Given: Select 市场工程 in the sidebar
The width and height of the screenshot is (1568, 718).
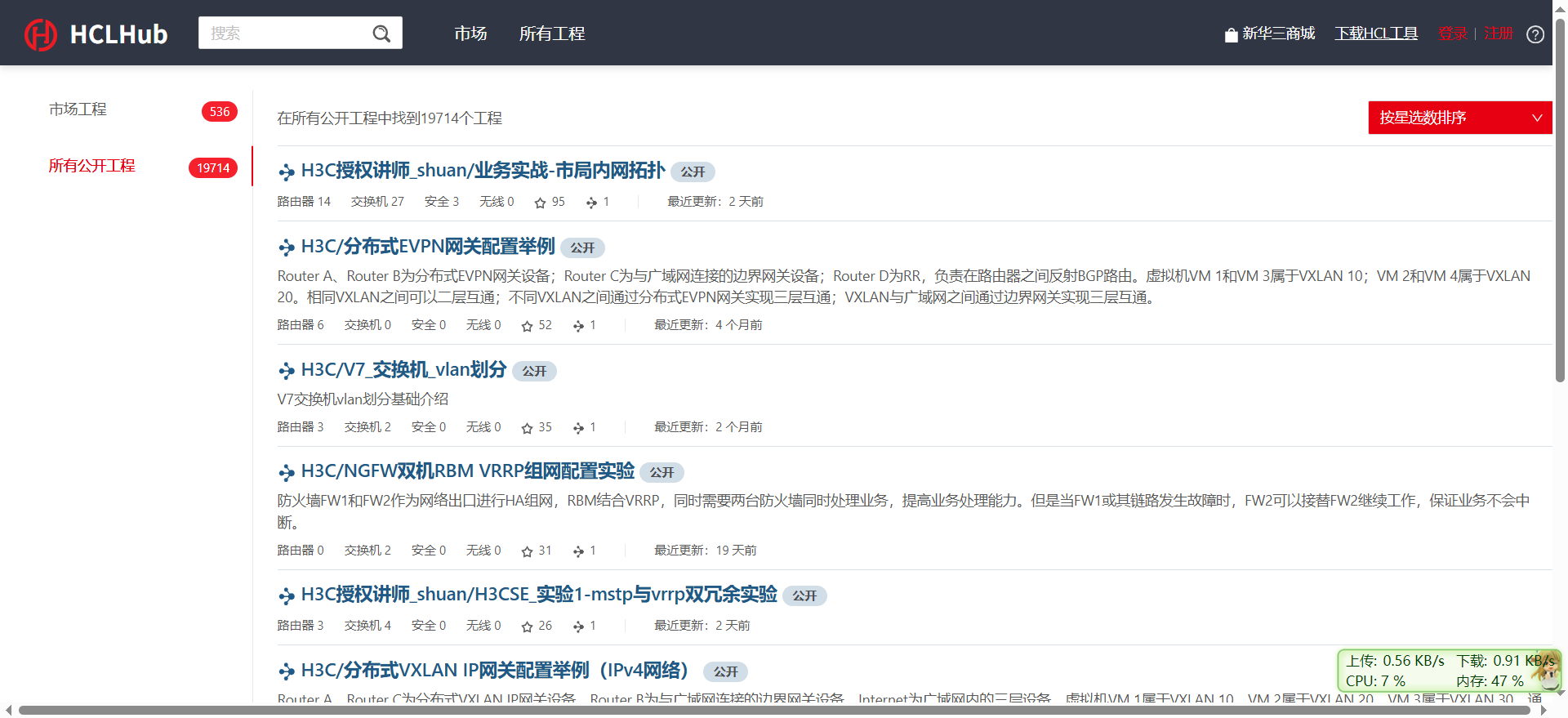Looking at the screenshot, I should [78, 109].
